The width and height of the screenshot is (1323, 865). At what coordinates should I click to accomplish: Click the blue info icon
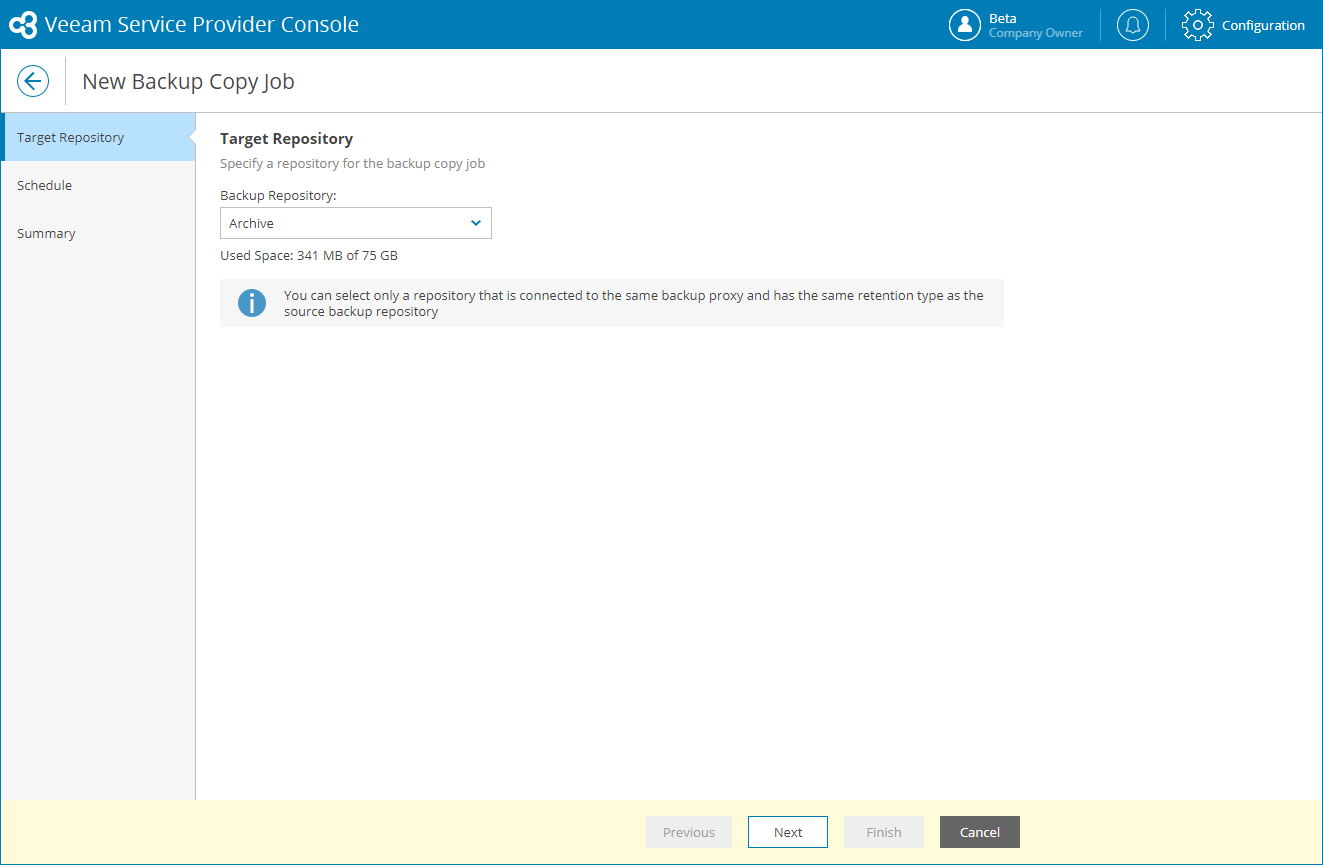click(x=252, y=303)
